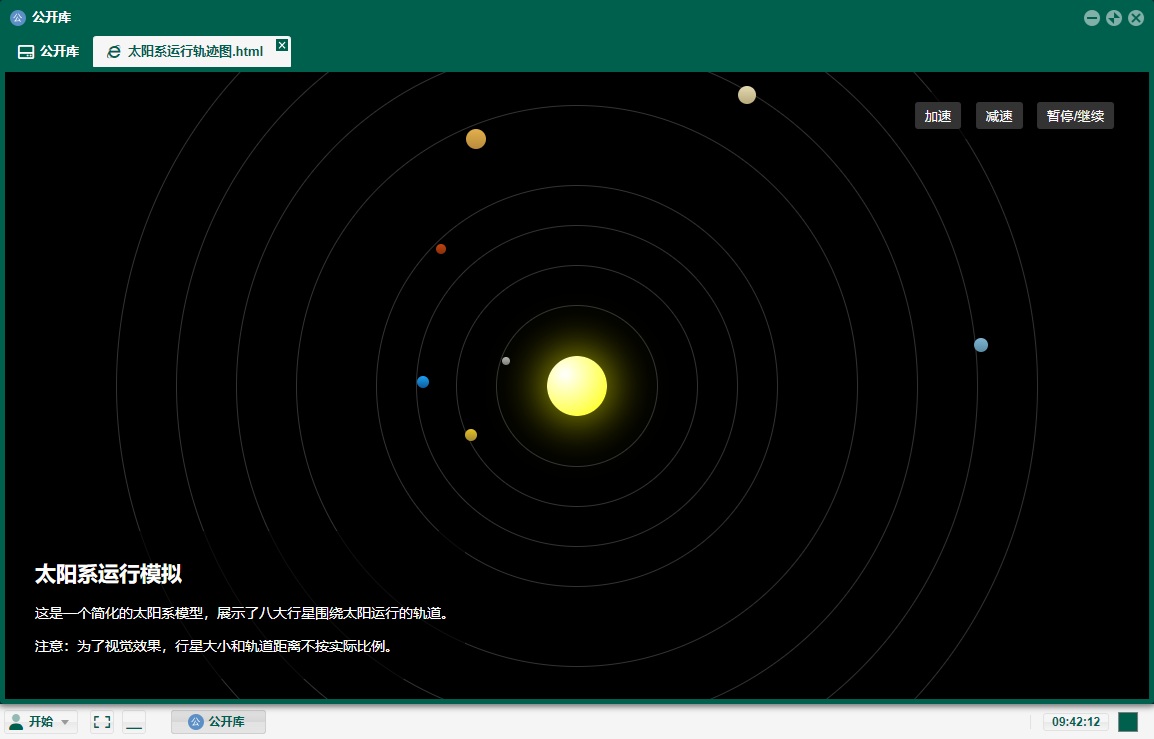The height and width of the screenshot is (739, 1154).
Task: Close the 太阳系运行轨迹图.html tab
Action: tap(282, 45)
